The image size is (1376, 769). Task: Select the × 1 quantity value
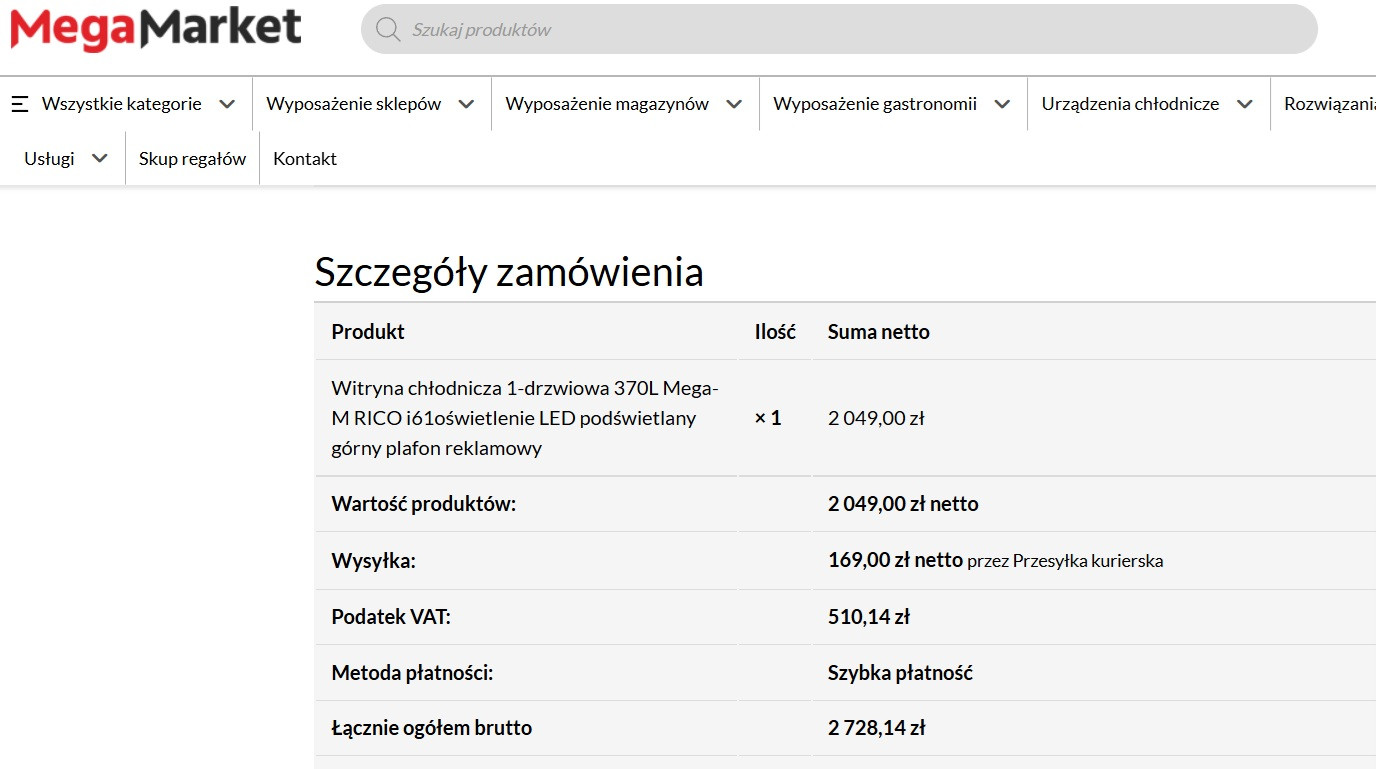768,418
